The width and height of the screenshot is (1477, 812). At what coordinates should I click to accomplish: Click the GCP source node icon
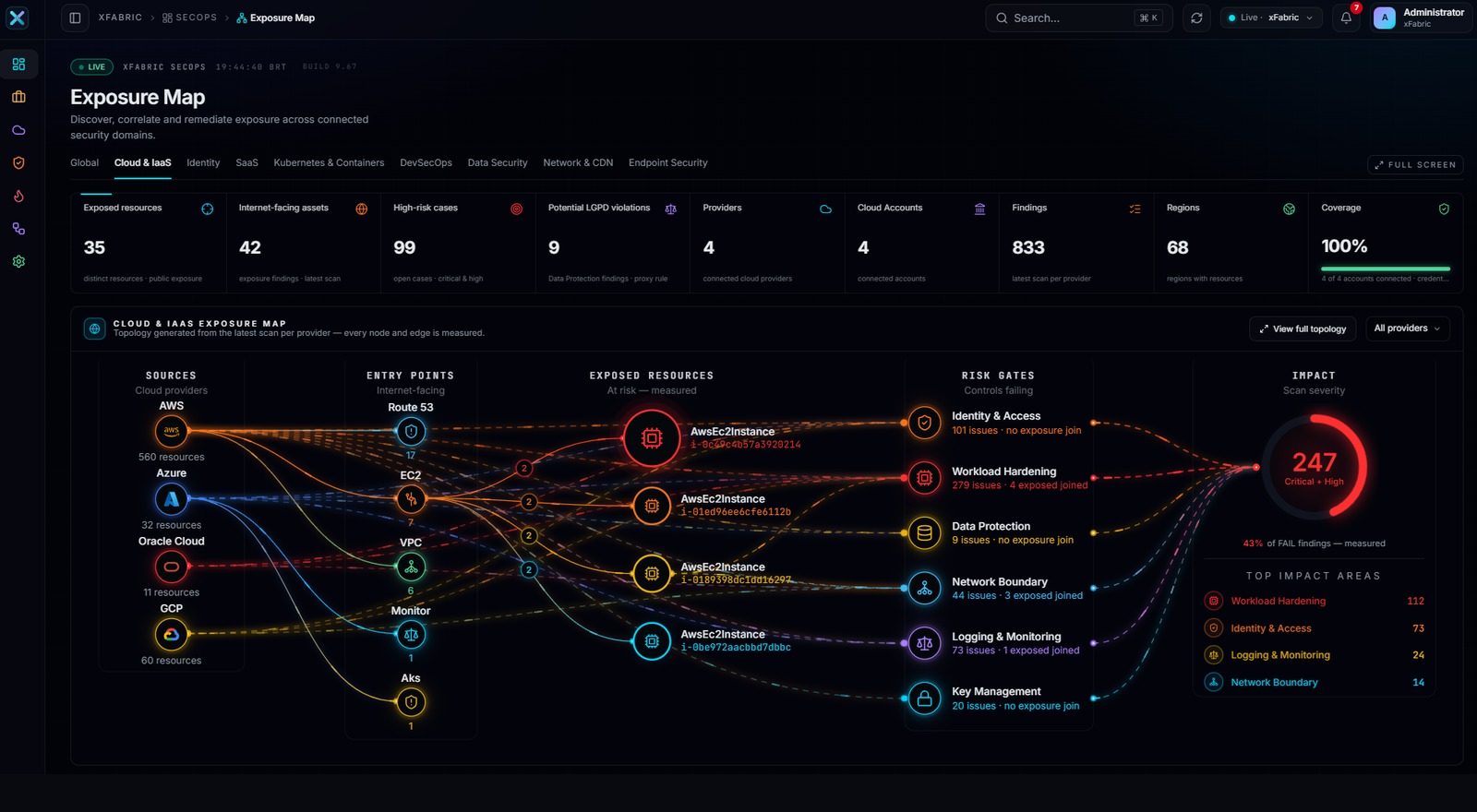click(x=172, y=634)
